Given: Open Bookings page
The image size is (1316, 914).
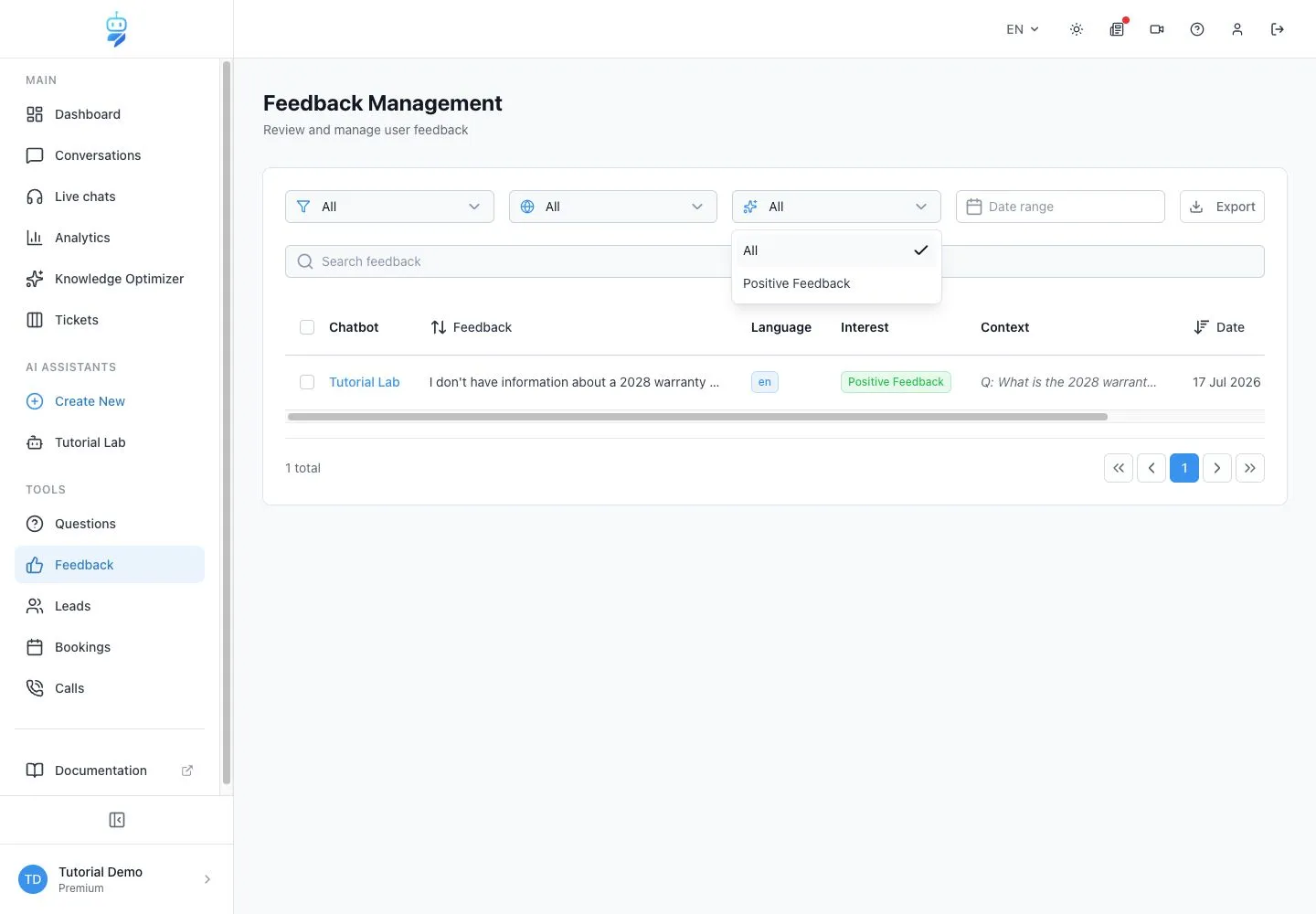Looking at the screenshot, I should point(110,647).
